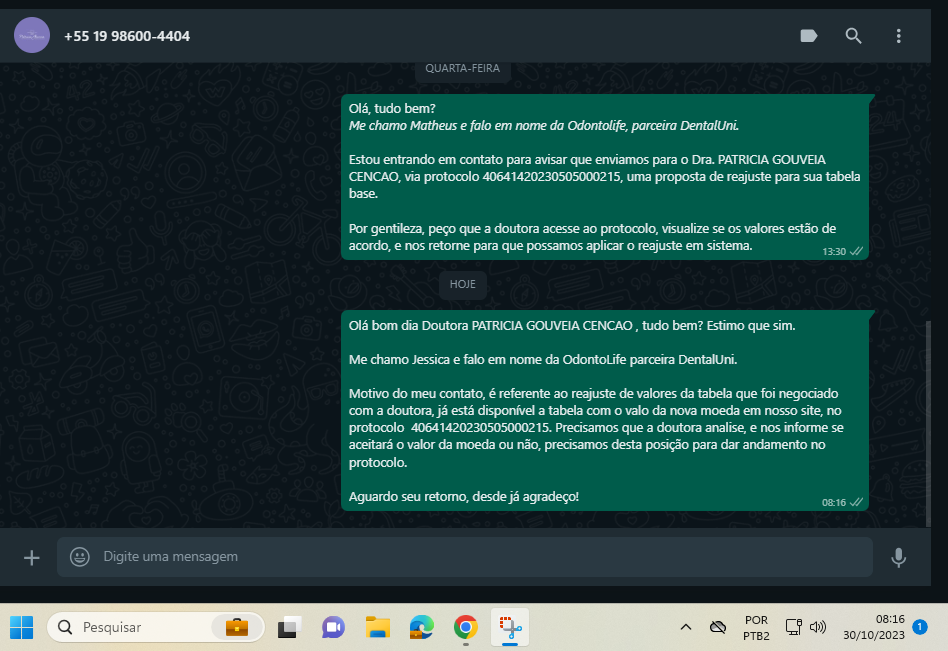Open File Explorer from the taskbar
948x651 pixels.
[378, 627]
